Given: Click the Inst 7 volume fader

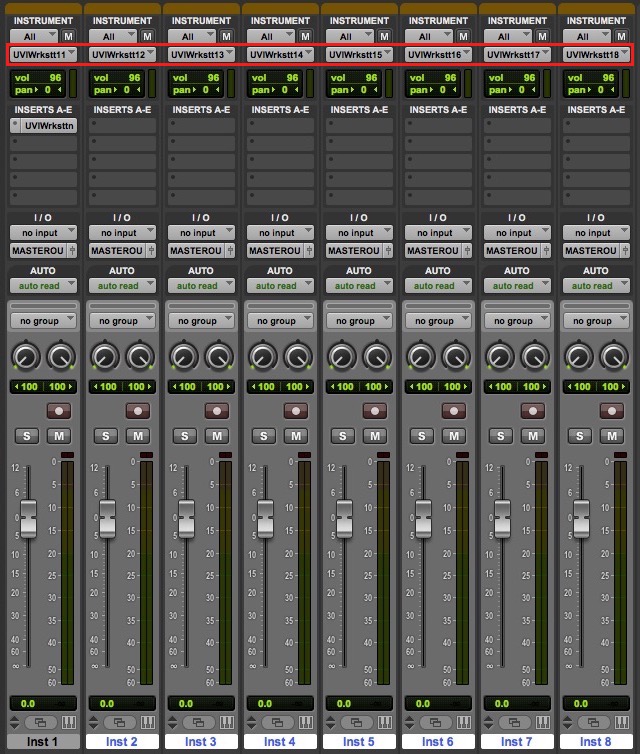Looking at the screenshot, I should pyautogui.click(x=502, y=519).
